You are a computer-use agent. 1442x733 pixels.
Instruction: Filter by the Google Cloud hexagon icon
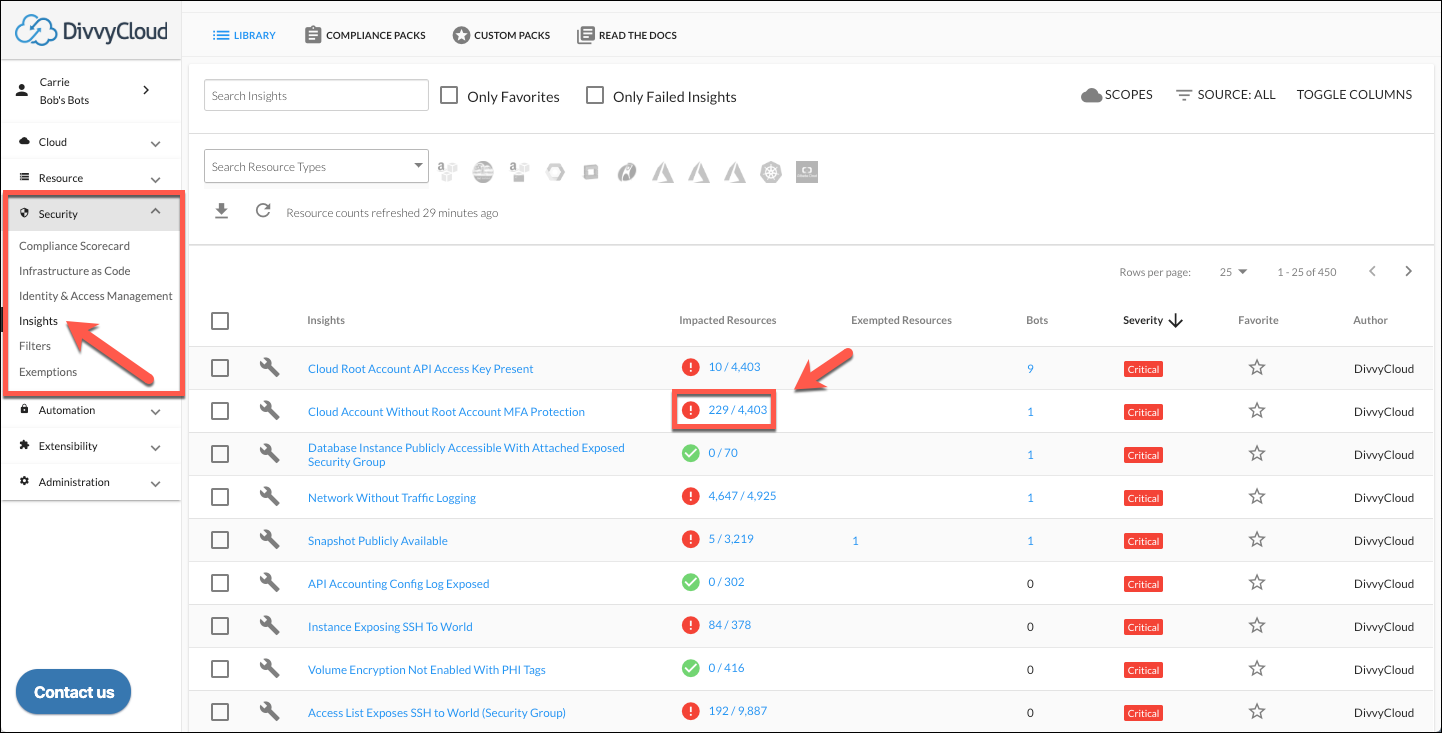(x=555, y=172)
